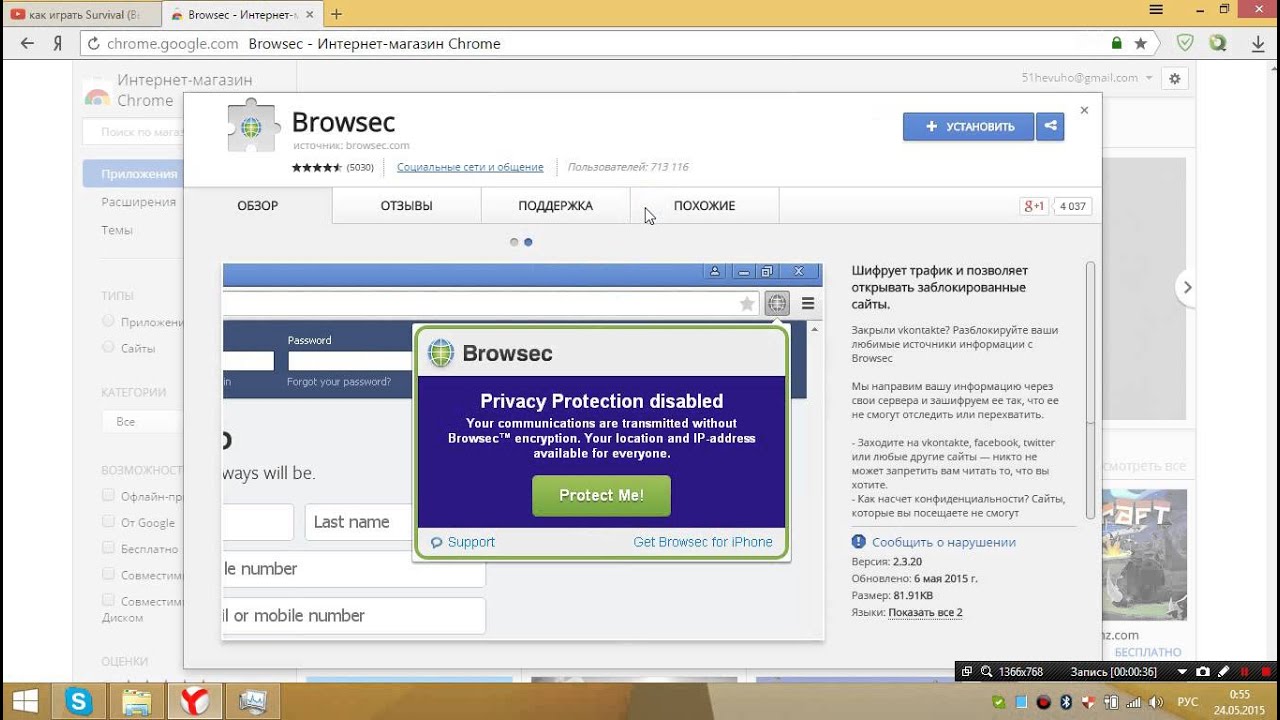Check the От Google checkbox
Screen dimensions: 1280x720
coord(108,521)
